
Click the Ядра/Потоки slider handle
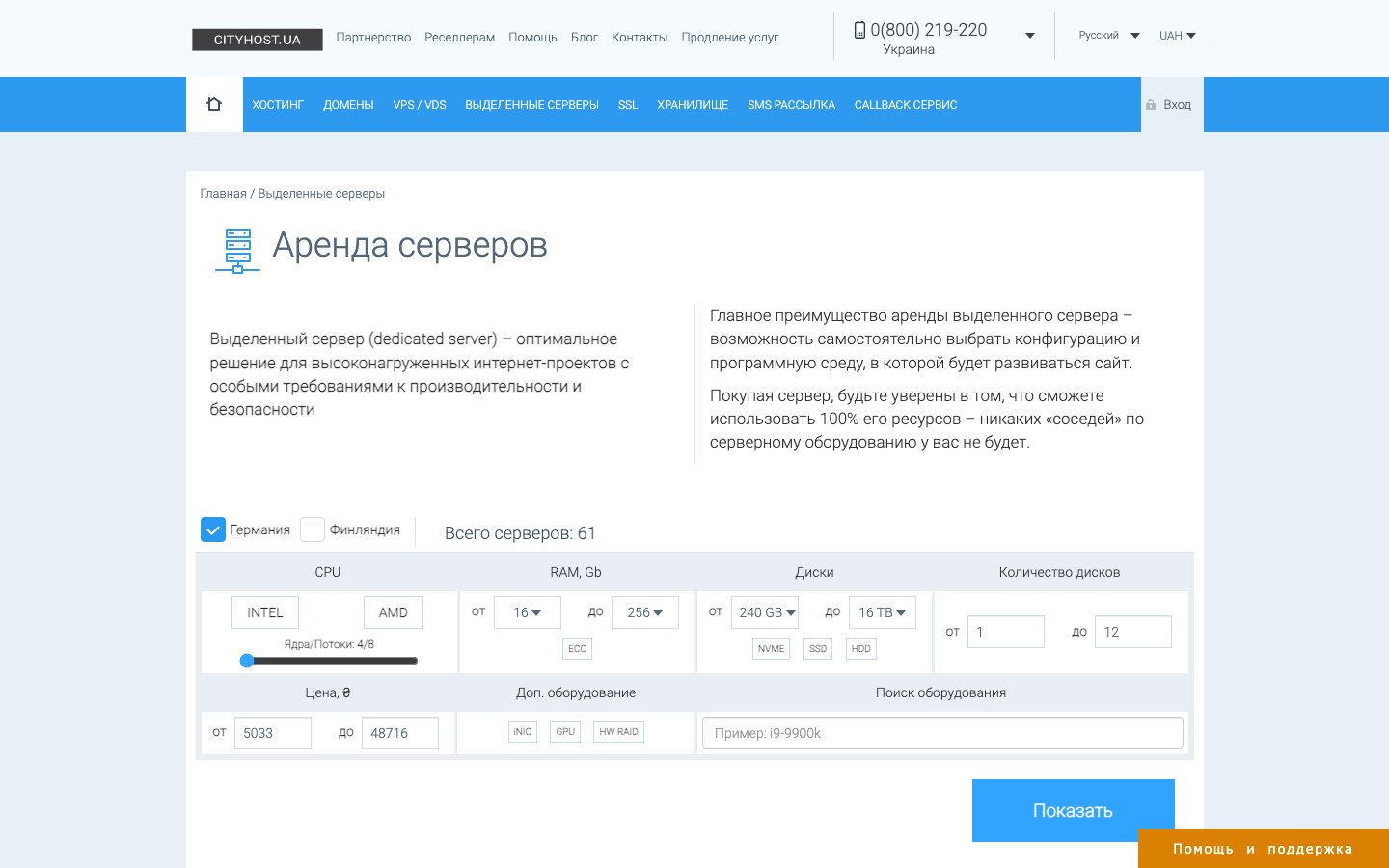pyautogui.click(x=247, y=661)
